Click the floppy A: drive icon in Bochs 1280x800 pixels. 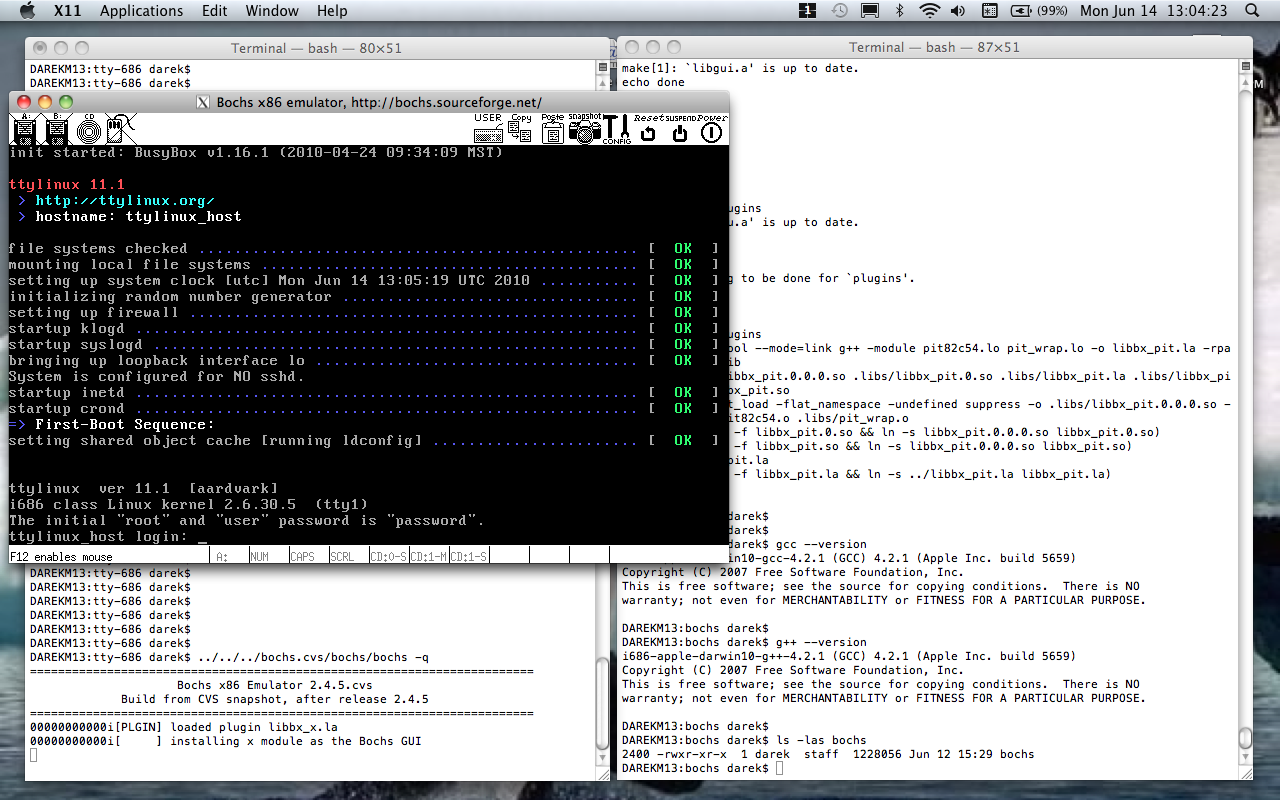point(24,128)
